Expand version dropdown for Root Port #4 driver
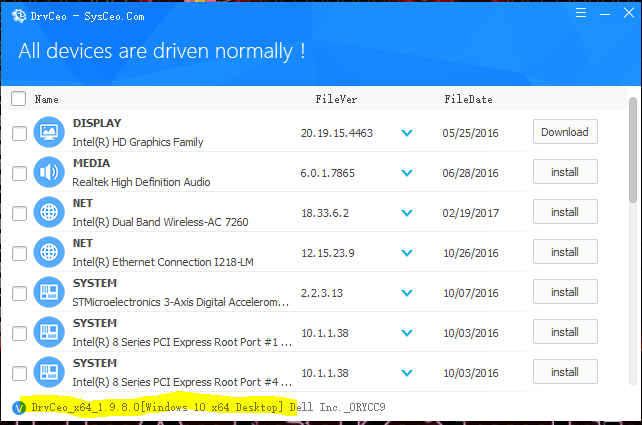Image resolution: width=642 pixels, height=425 pixels. pos(407,373)
